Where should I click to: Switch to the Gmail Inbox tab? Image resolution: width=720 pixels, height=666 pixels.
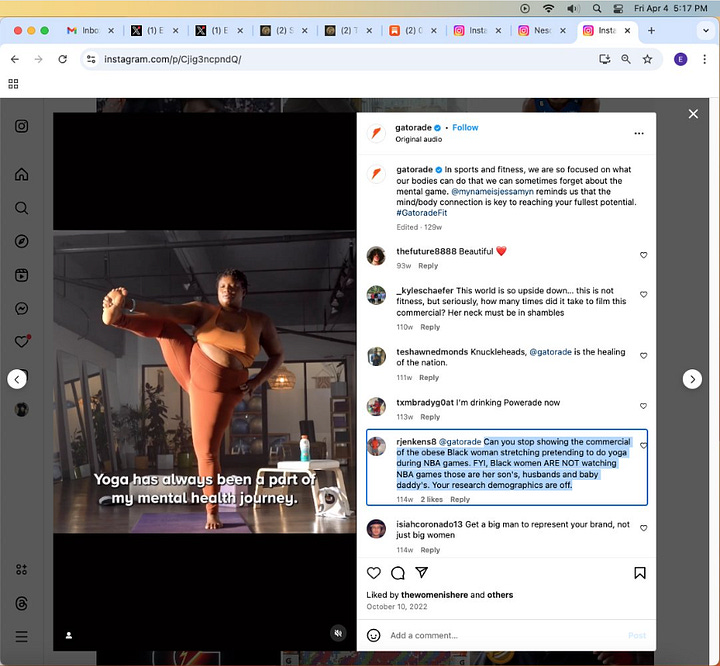tap(90, 30)
